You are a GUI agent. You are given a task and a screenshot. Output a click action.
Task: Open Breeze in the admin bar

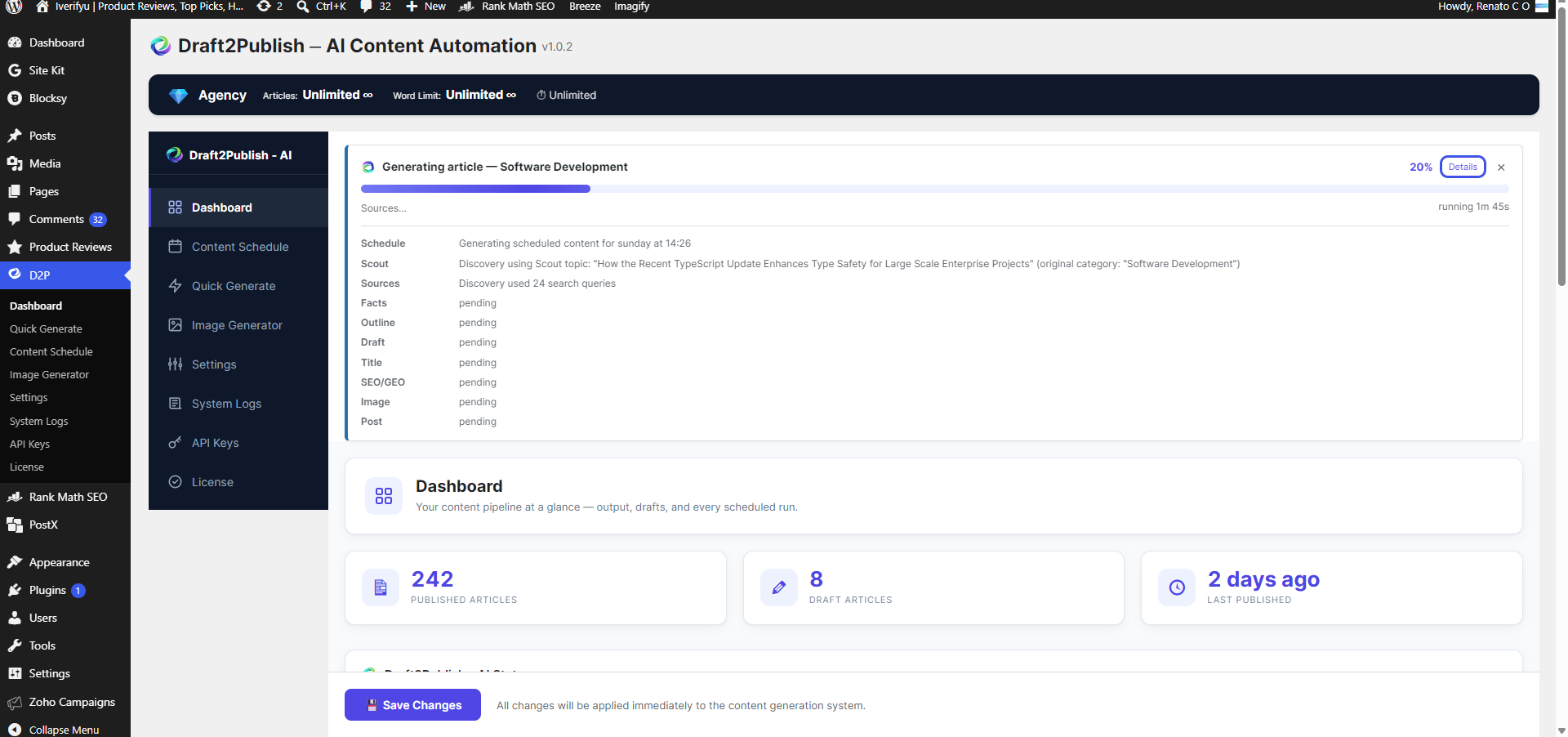click(585, 7)
